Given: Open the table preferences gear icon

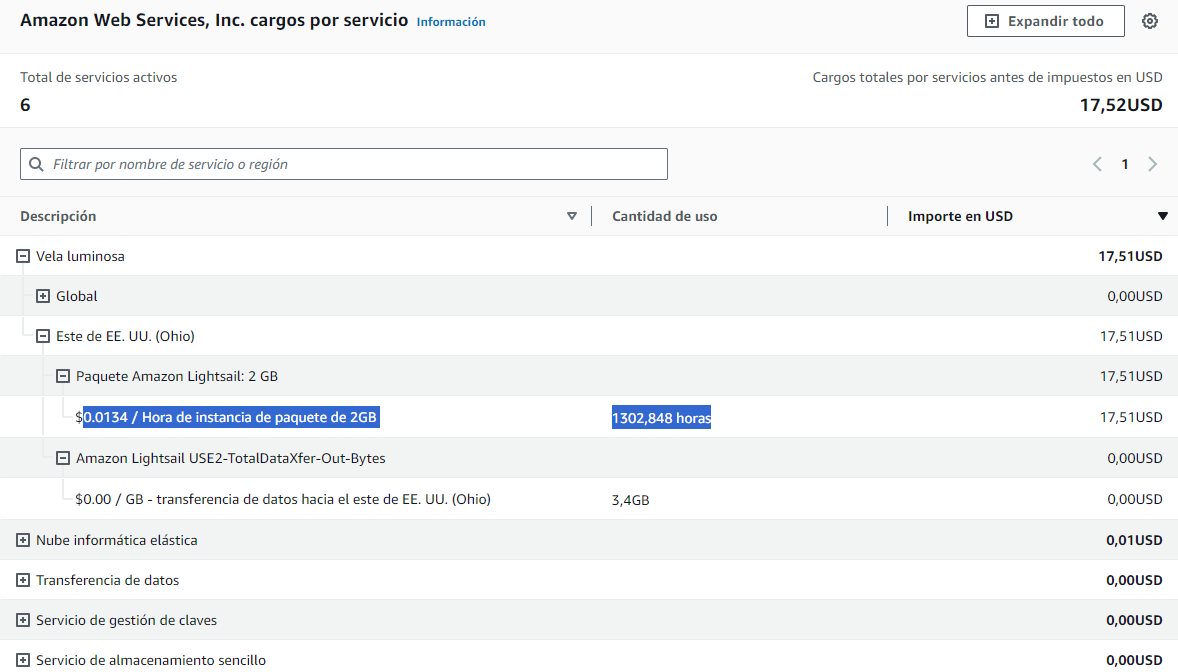Looking at the screenshot, I should pos(1150,21).
